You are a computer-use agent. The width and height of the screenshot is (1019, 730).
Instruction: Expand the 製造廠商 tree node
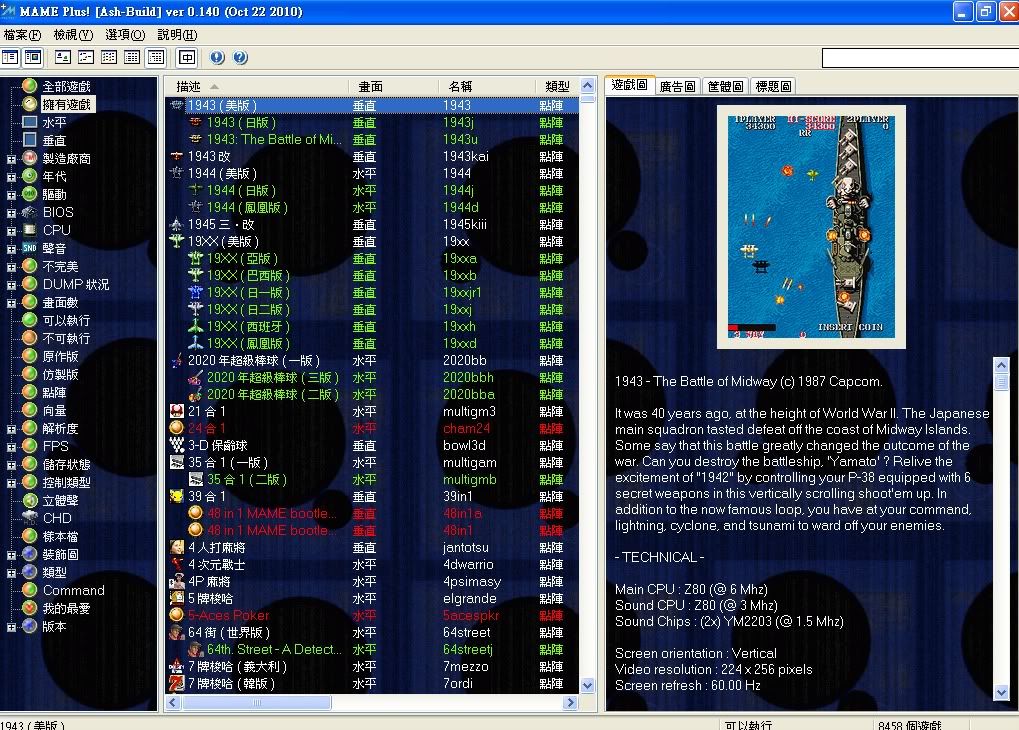click(x=11, y=159)
